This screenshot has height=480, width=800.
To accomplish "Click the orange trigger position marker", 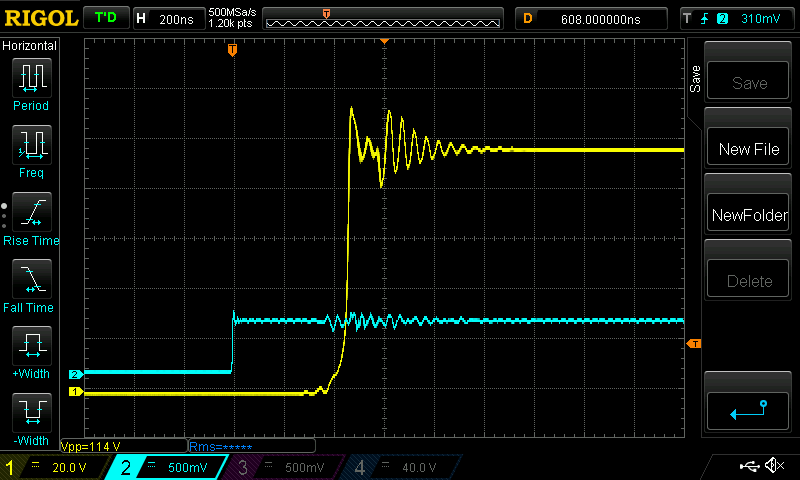I will (232, 49).
